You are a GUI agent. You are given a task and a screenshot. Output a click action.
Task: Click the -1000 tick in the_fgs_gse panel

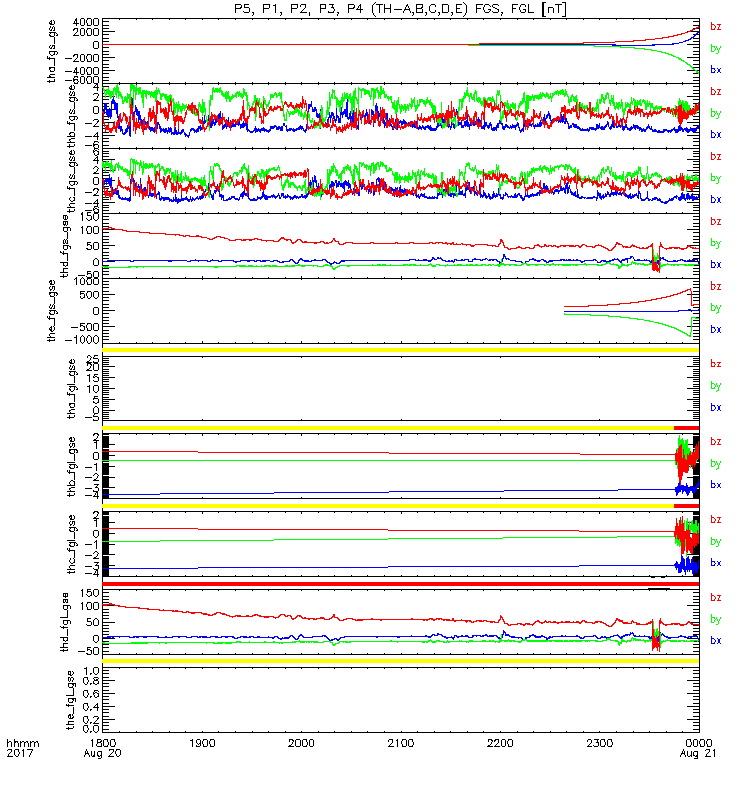pyautogui.click(x=82, y=340)
